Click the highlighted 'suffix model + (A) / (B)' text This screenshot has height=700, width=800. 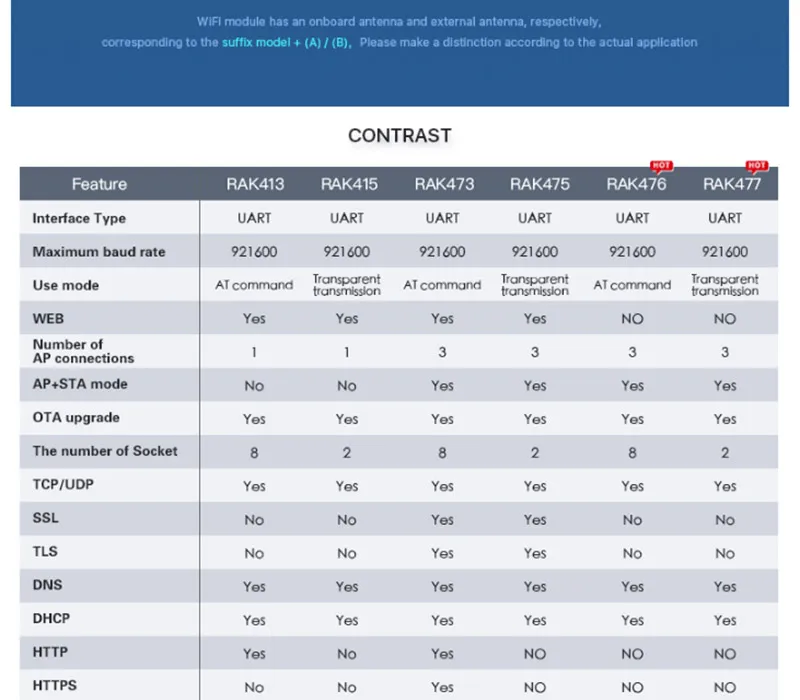click(286, 42)
